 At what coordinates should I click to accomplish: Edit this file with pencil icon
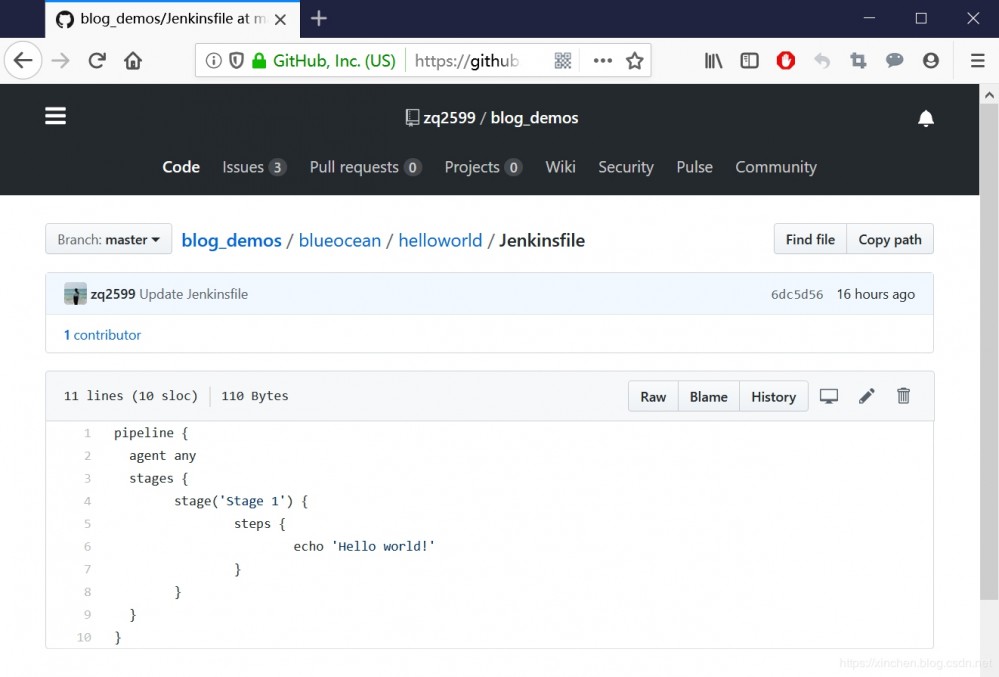pos(866,396)
